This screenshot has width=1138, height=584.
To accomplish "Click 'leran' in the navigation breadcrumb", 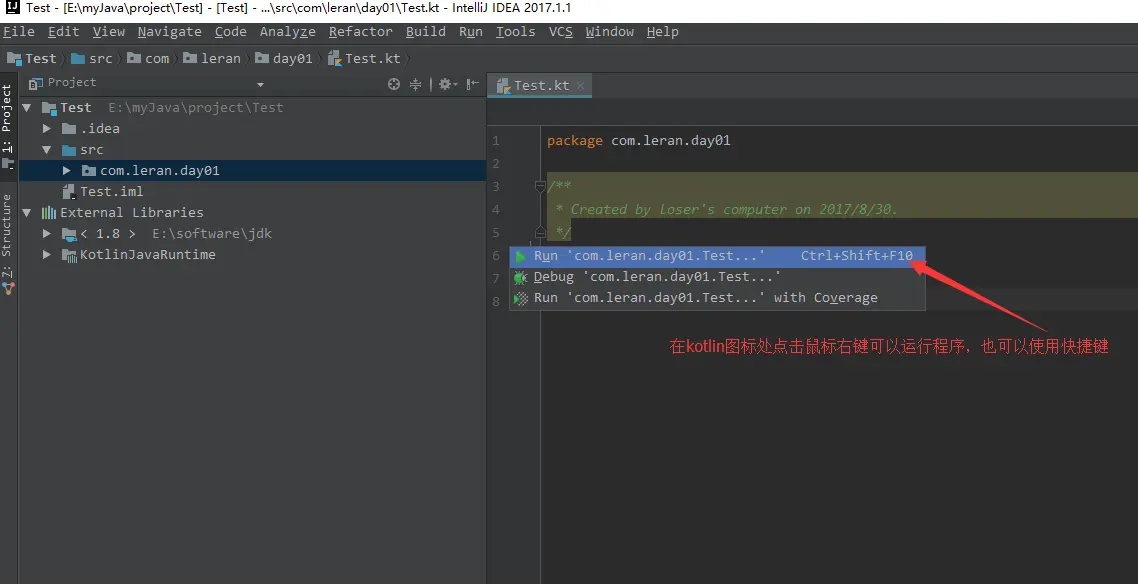I will (221, 59).
